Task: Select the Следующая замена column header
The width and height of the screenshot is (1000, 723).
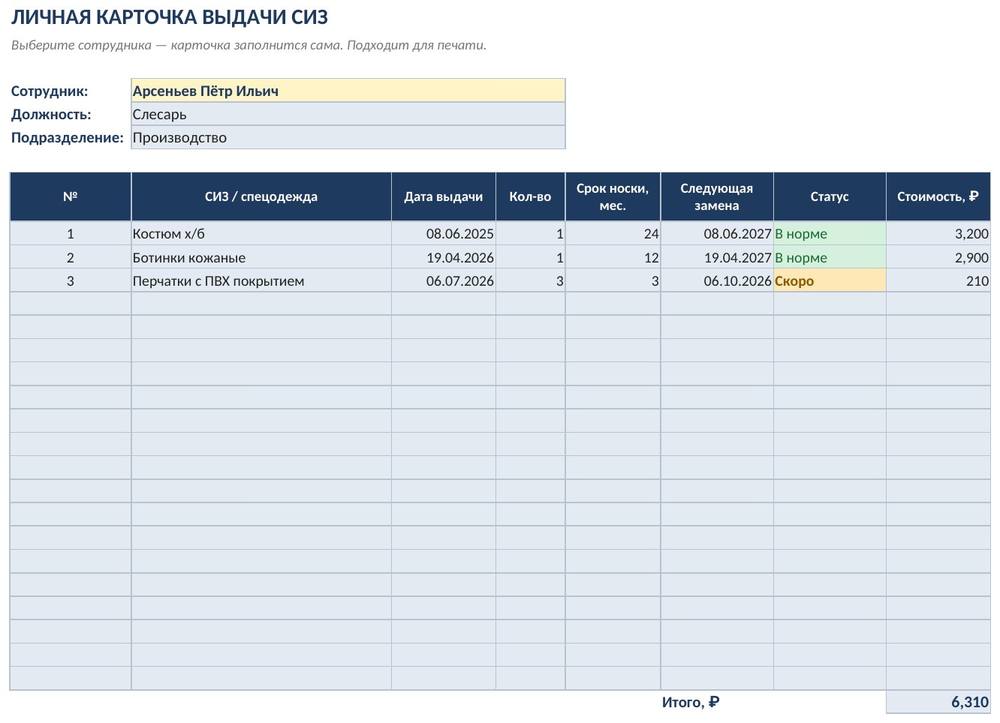Action: click(x=717, y=196)
